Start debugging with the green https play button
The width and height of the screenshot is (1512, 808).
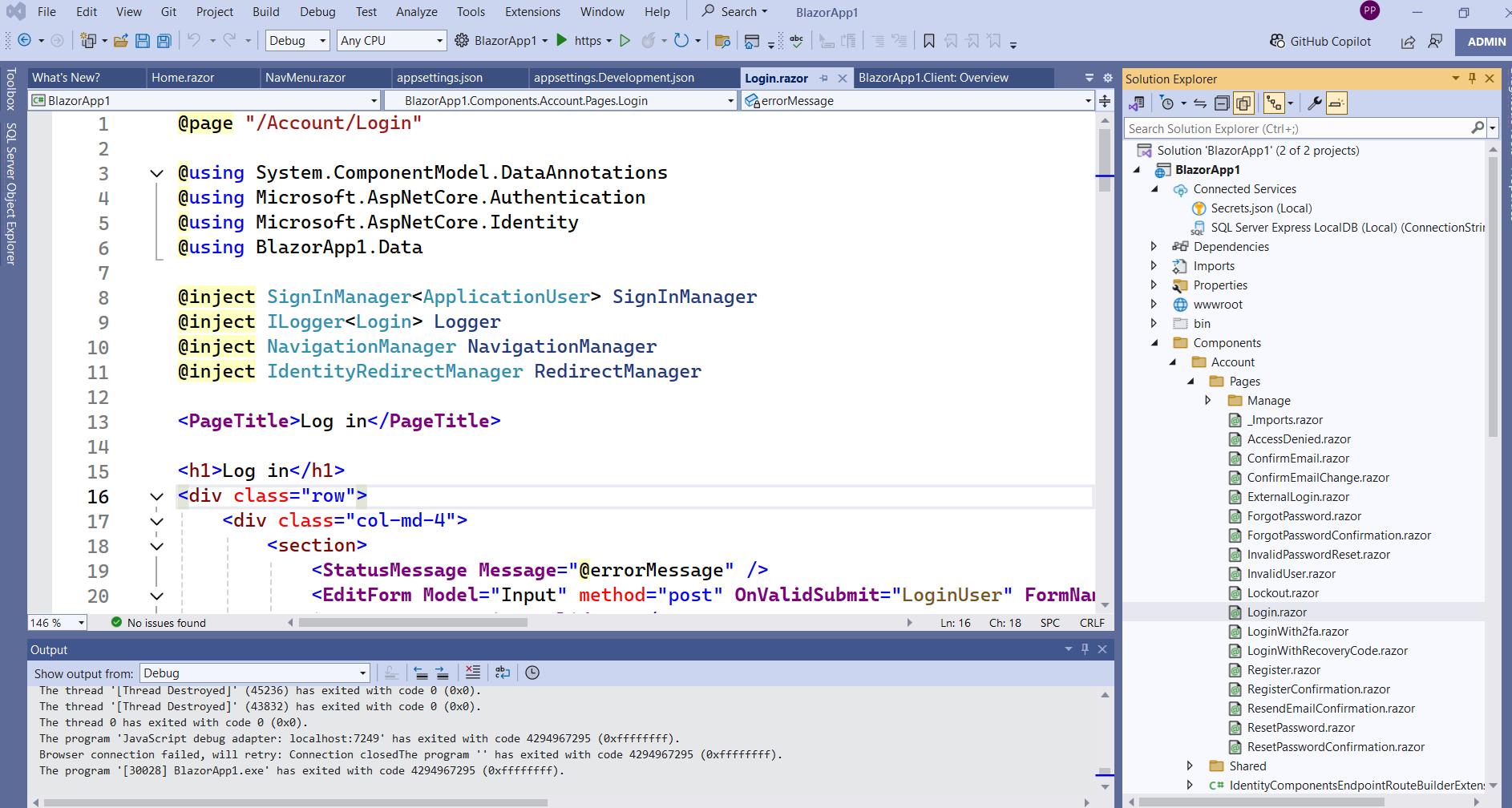pyautogui.click(x=562, y=41)
